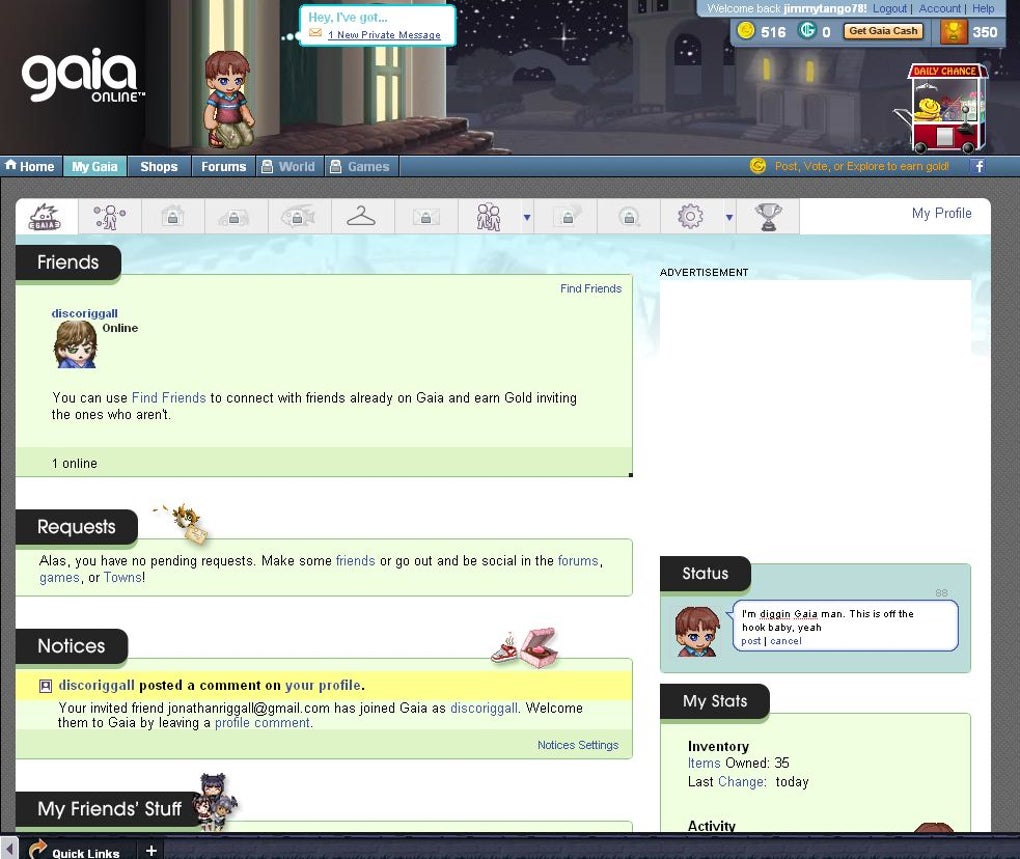Open Notices Settings link
The image size is (1020, 859).
[x=578, y=745]
